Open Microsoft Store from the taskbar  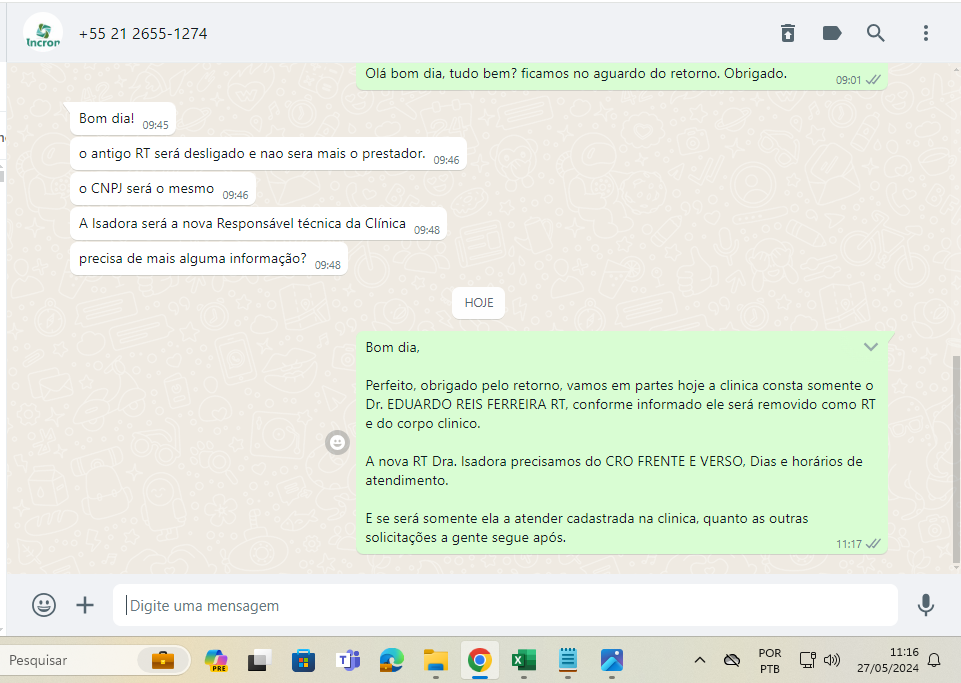coord(303,660)
